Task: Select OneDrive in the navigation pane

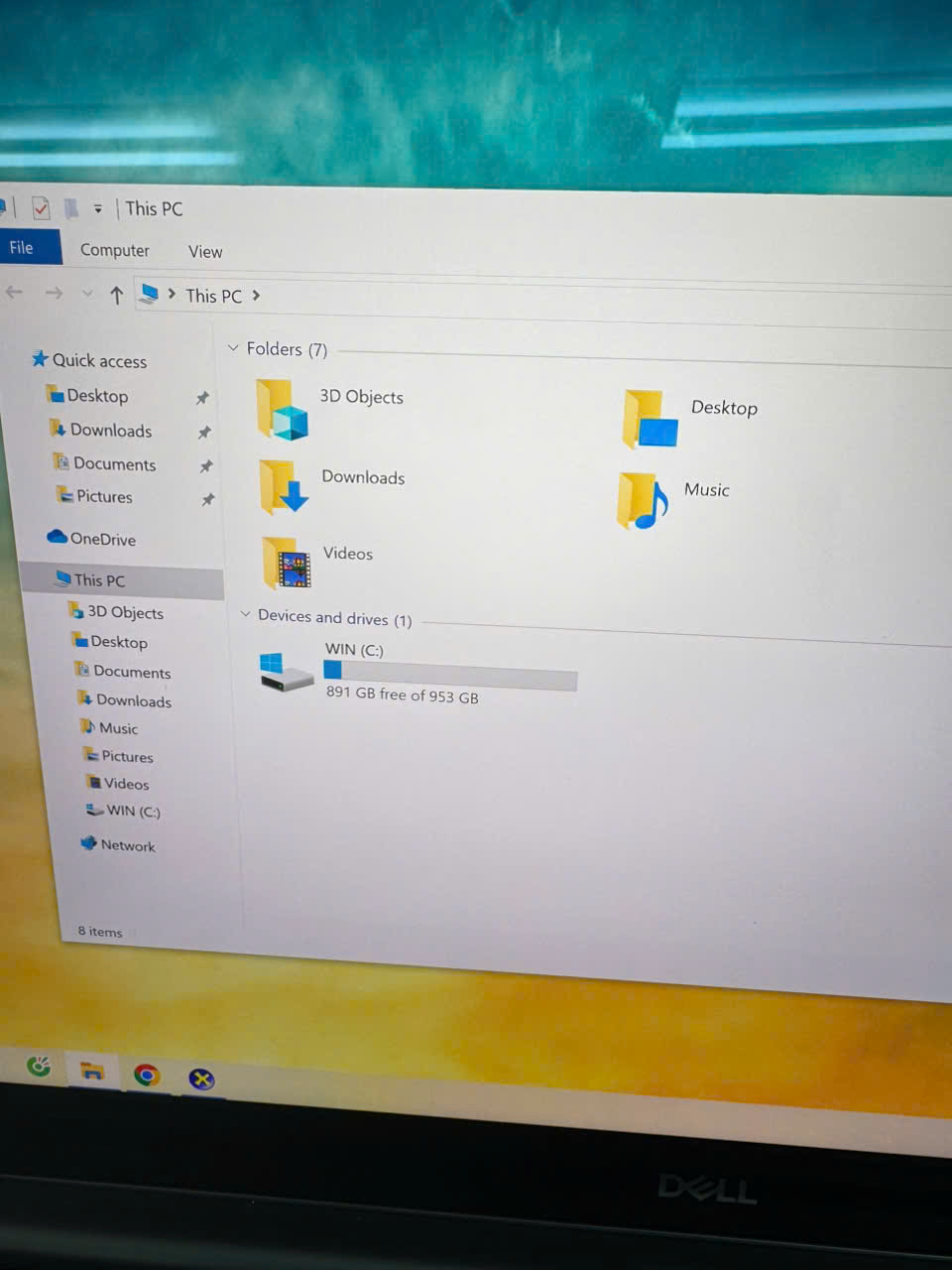Action: [x=102, y=539]
